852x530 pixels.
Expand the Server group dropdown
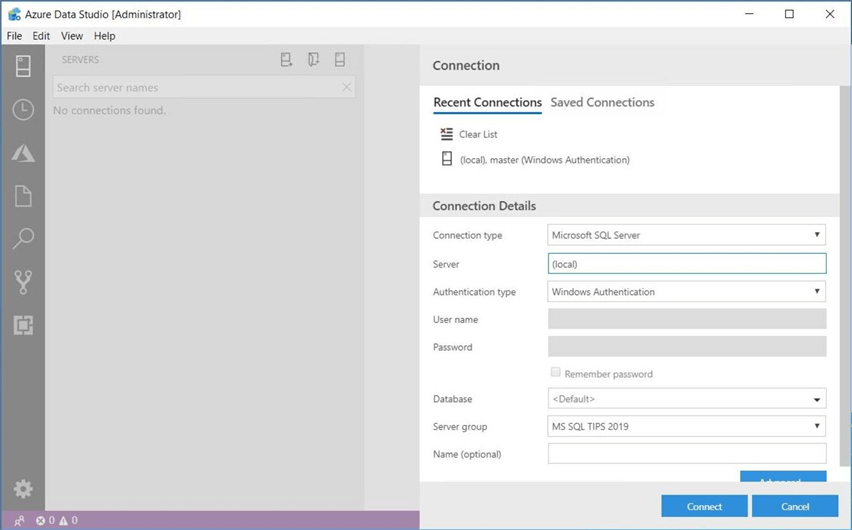coord(687,426)
